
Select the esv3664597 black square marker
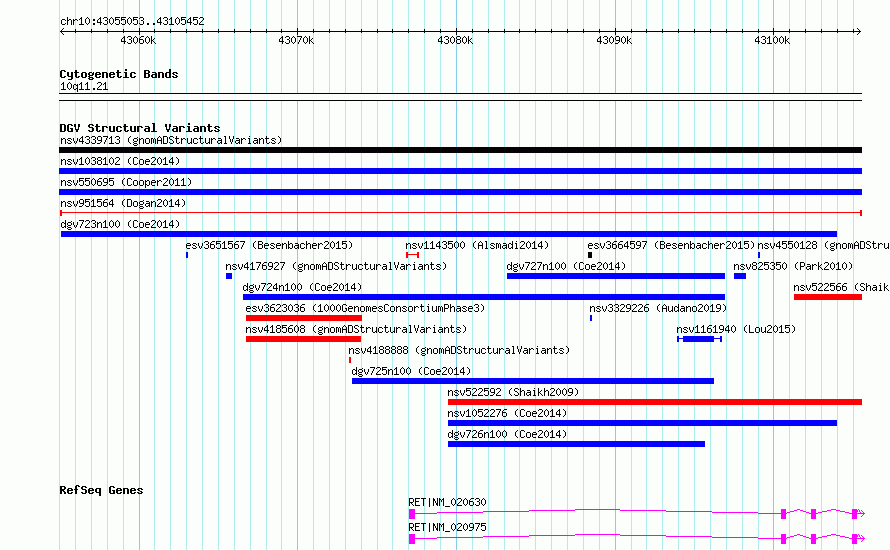[x=590, y=255]
